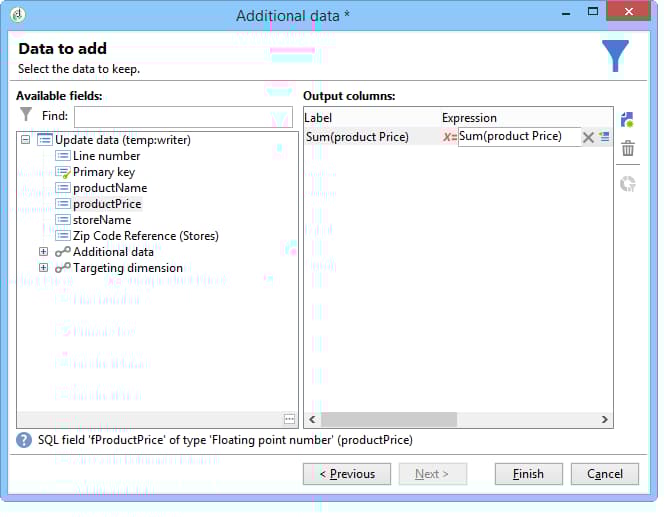The width and height of the screenshot is (665, 517).
Task: Select Zip Code Reference (Stores) field
Action: (x=145, y=236)
